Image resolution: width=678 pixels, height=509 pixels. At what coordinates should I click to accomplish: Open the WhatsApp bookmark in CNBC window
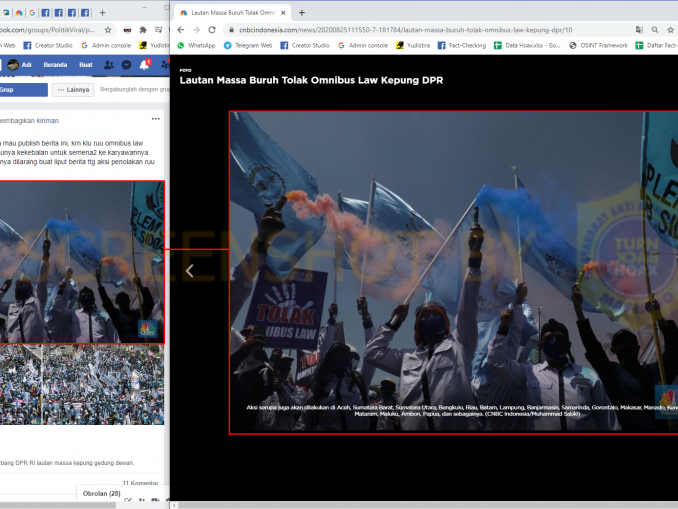click(196, 45)
